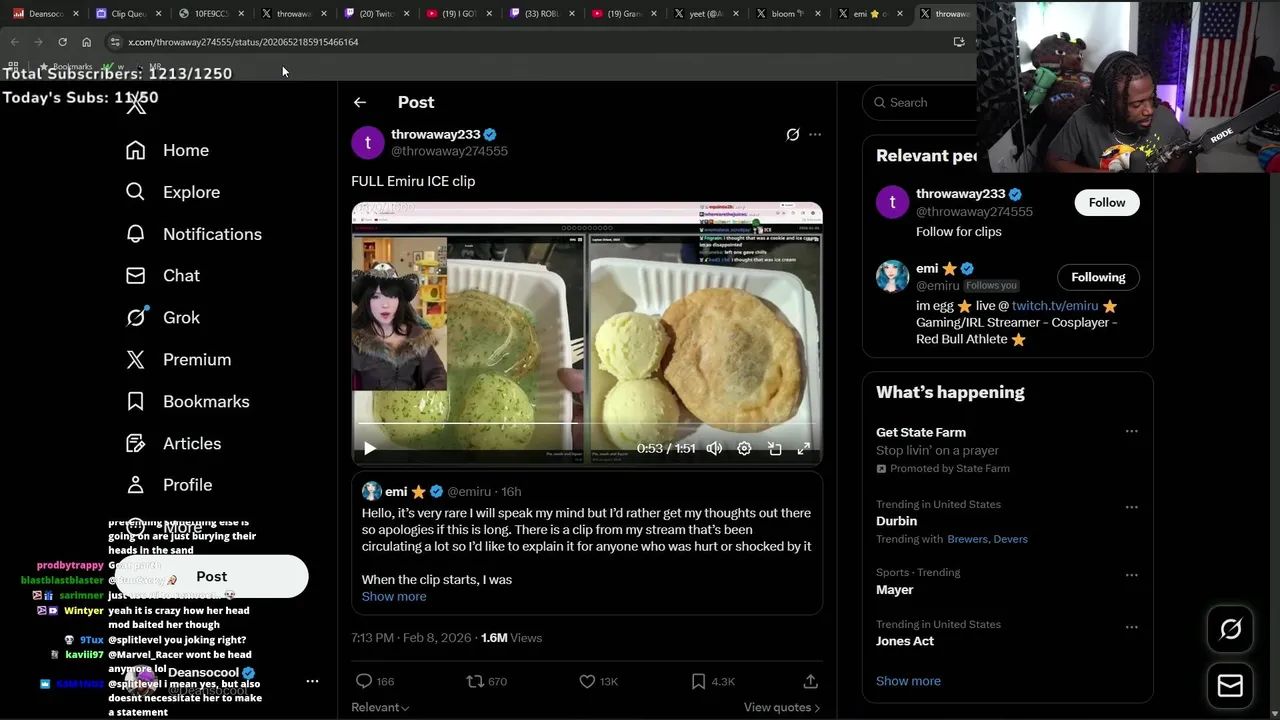Image resolution: width=1280 pixels, height=720 pixels.
Task: Open Deansocool account menu dots
Action: coord(312,681)
